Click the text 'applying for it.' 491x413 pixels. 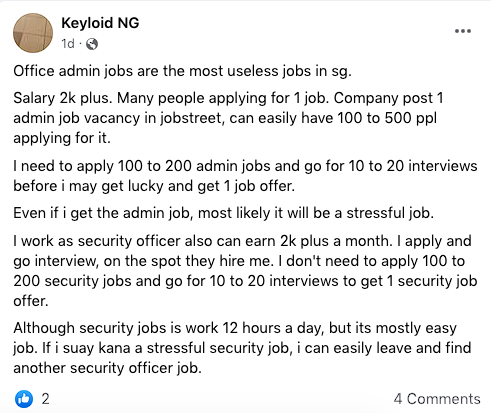pos(62,138)
